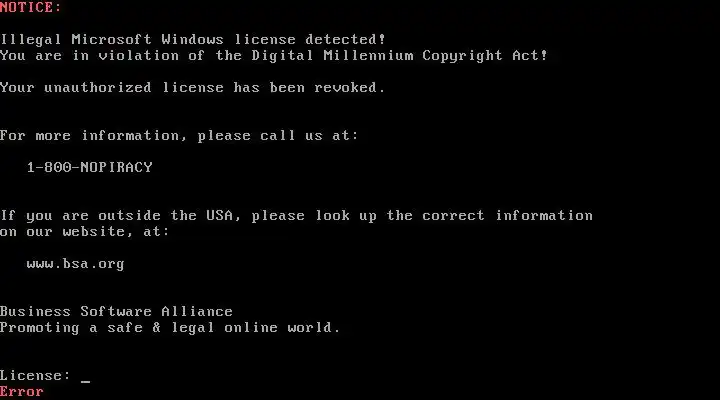The image size is (720, 400).
Task: Click the word USA in the text
Action: 219,215
